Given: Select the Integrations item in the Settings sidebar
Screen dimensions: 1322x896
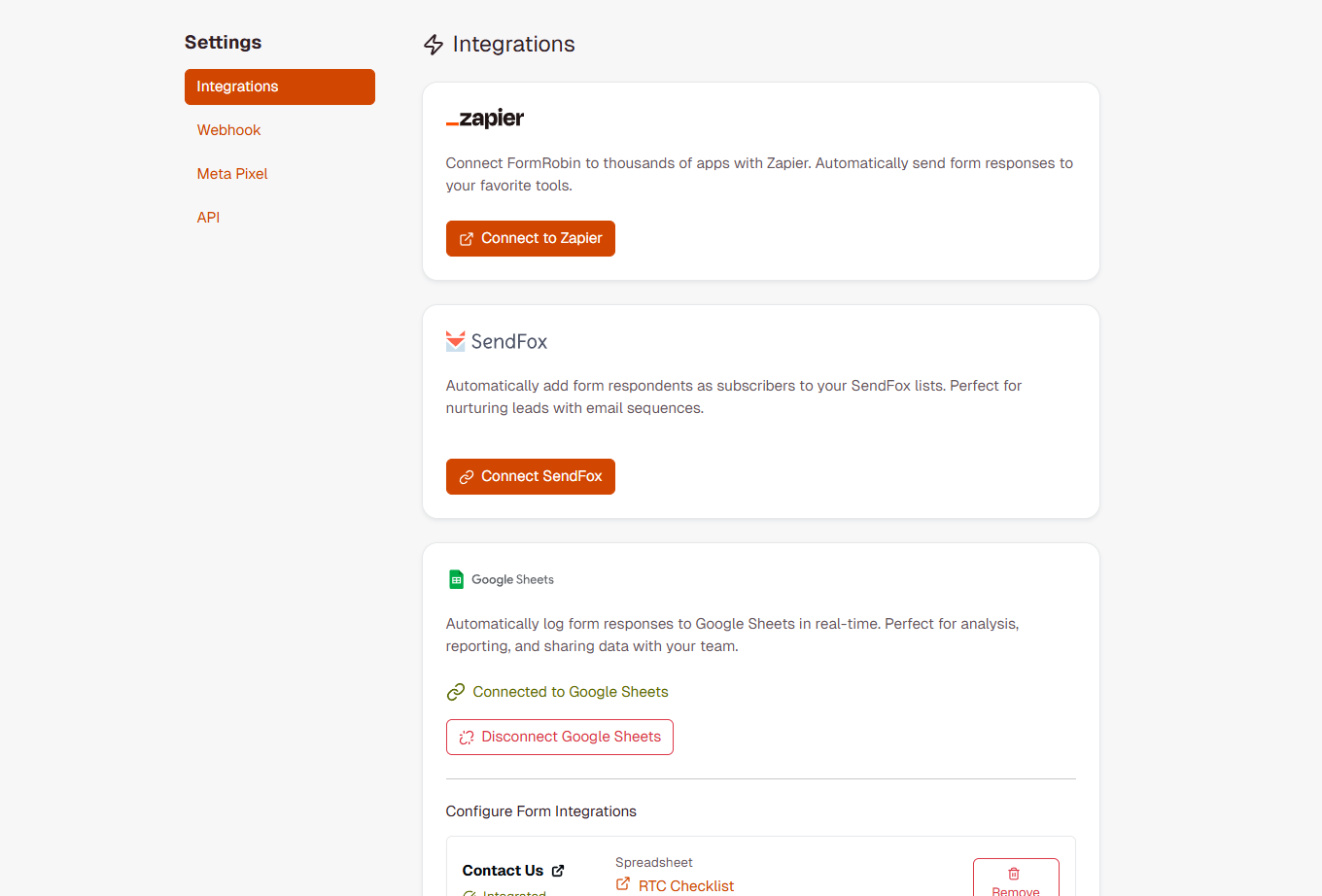Looking at the screenshot, I should point(279,86).
